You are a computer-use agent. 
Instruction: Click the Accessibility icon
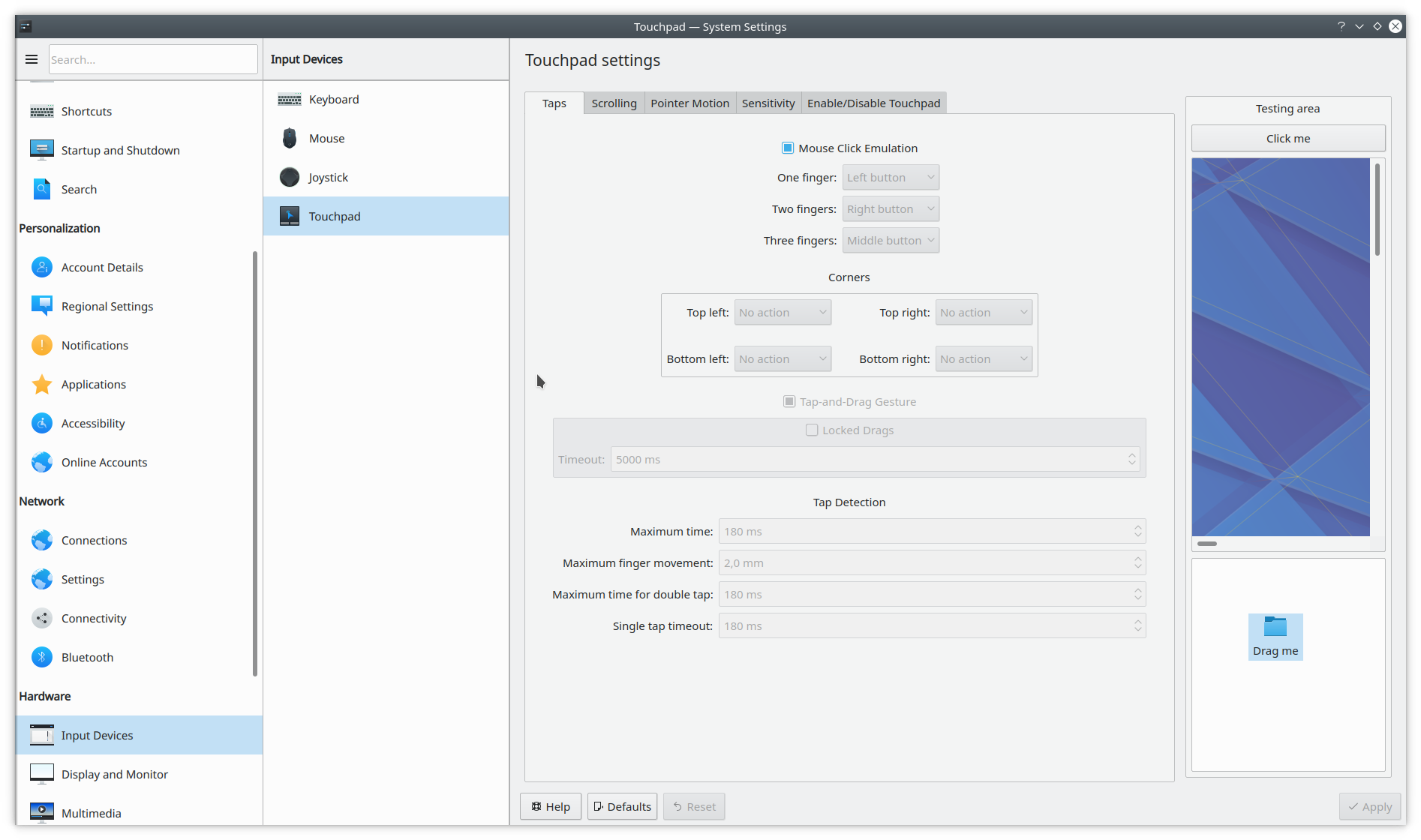click(x=42, y=423)
